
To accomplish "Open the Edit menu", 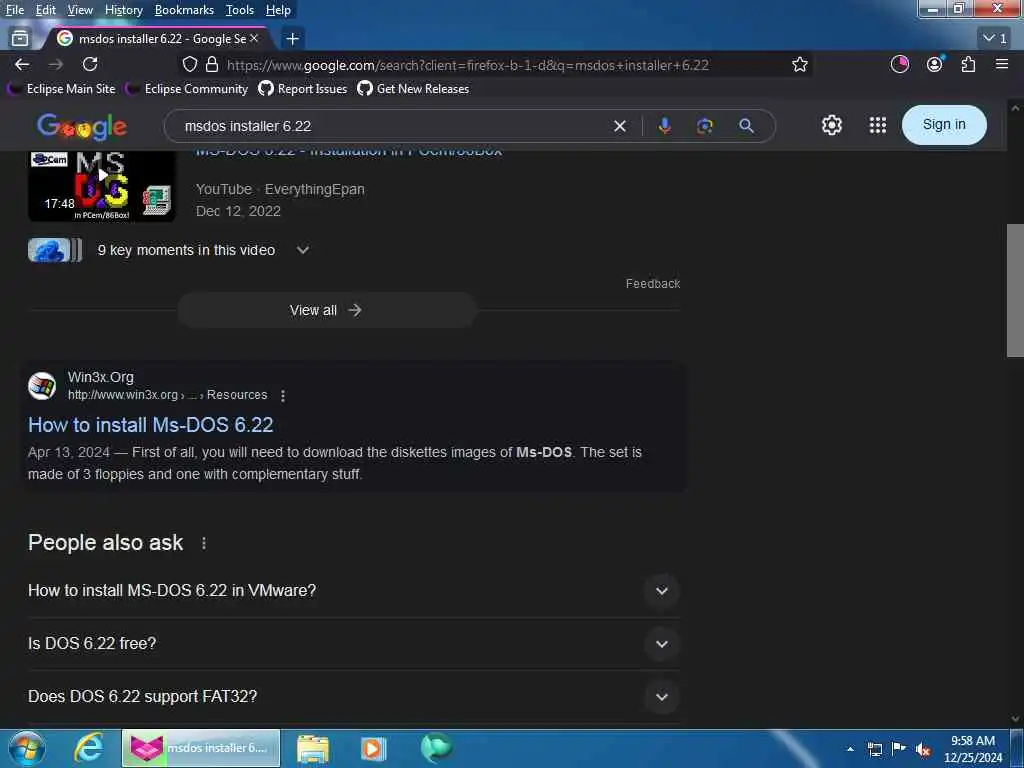I will (45, 10).
